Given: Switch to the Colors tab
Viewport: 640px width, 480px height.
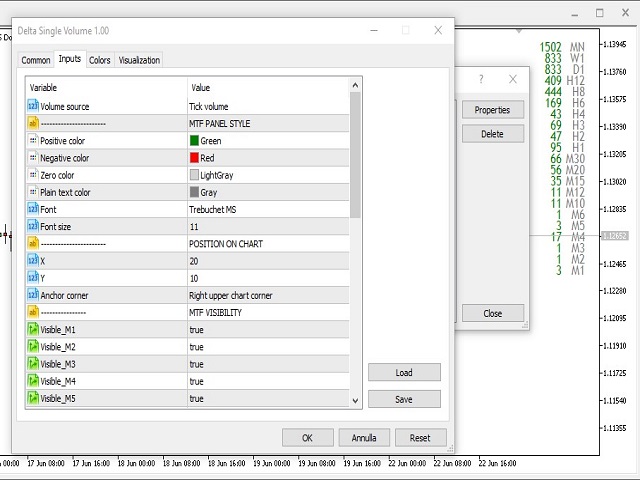Looking at the screenshot, I should [100, 60].
